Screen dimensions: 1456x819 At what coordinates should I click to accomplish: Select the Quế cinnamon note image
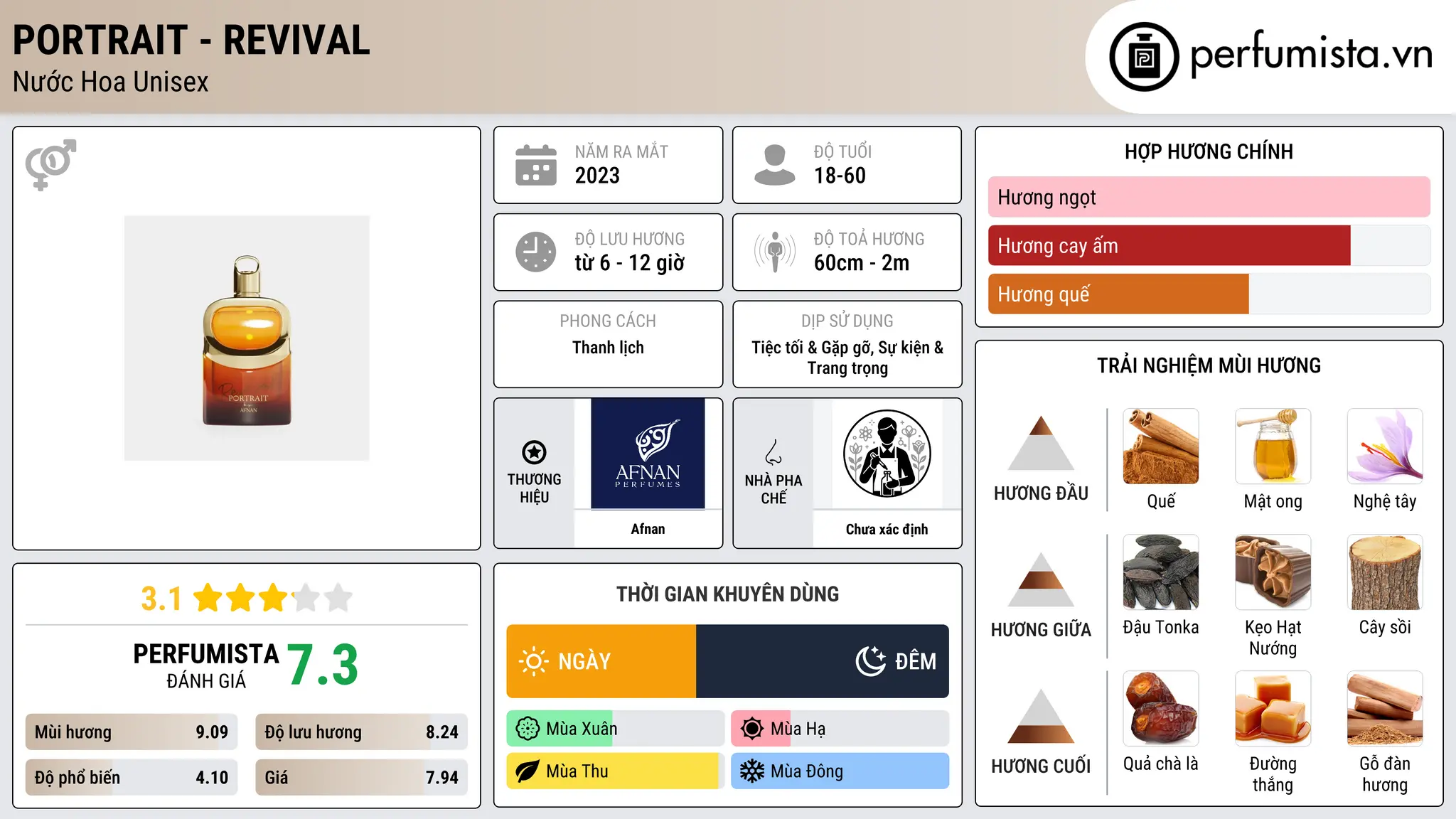pyautogui.click(x=1161, y=446)
